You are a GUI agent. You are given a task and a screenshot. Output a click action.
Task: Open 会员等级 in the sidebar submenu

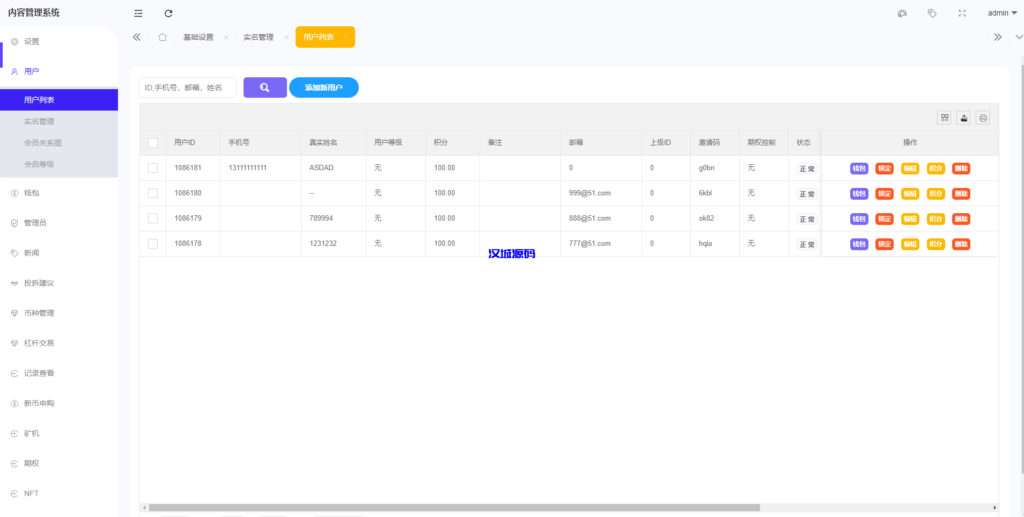[x=39, y=163]
